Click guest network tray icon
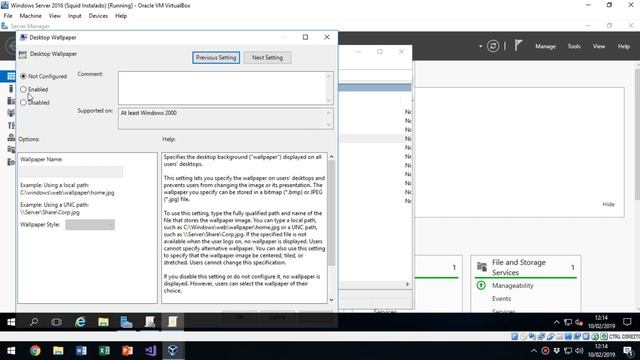 [x=567, y=322]
